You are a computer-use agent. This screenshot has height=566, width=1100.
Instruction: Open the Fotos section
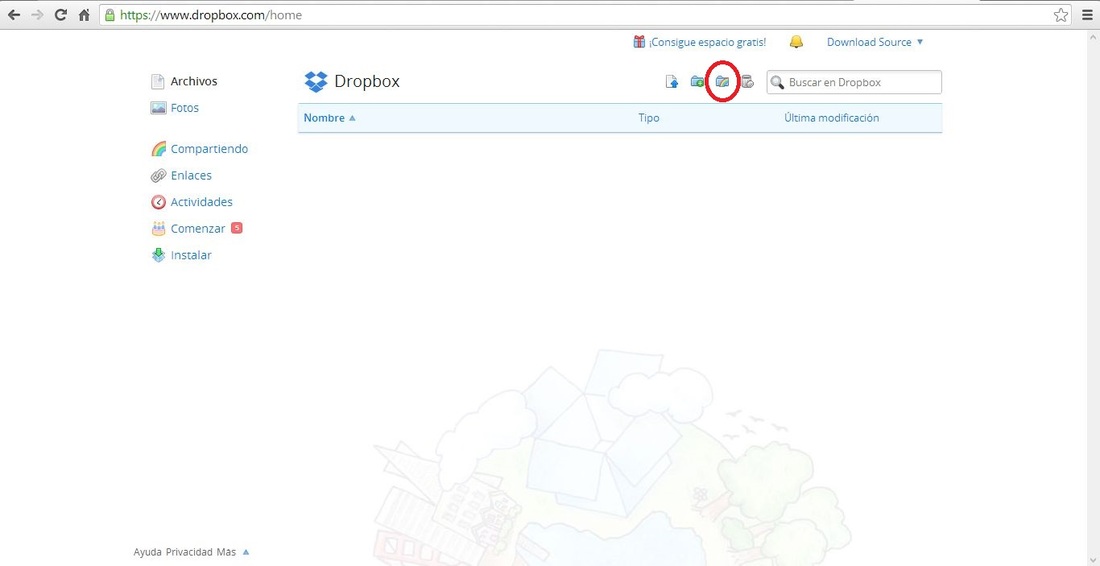click(x=185, y=108)
